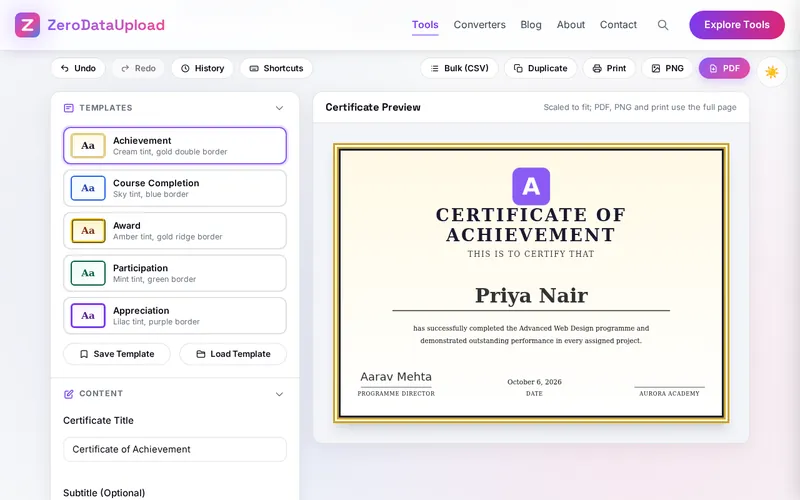Viewport: 800px width, 500px height.
Task: Show keyboard Shortcuts
Action: coord(276,68)
